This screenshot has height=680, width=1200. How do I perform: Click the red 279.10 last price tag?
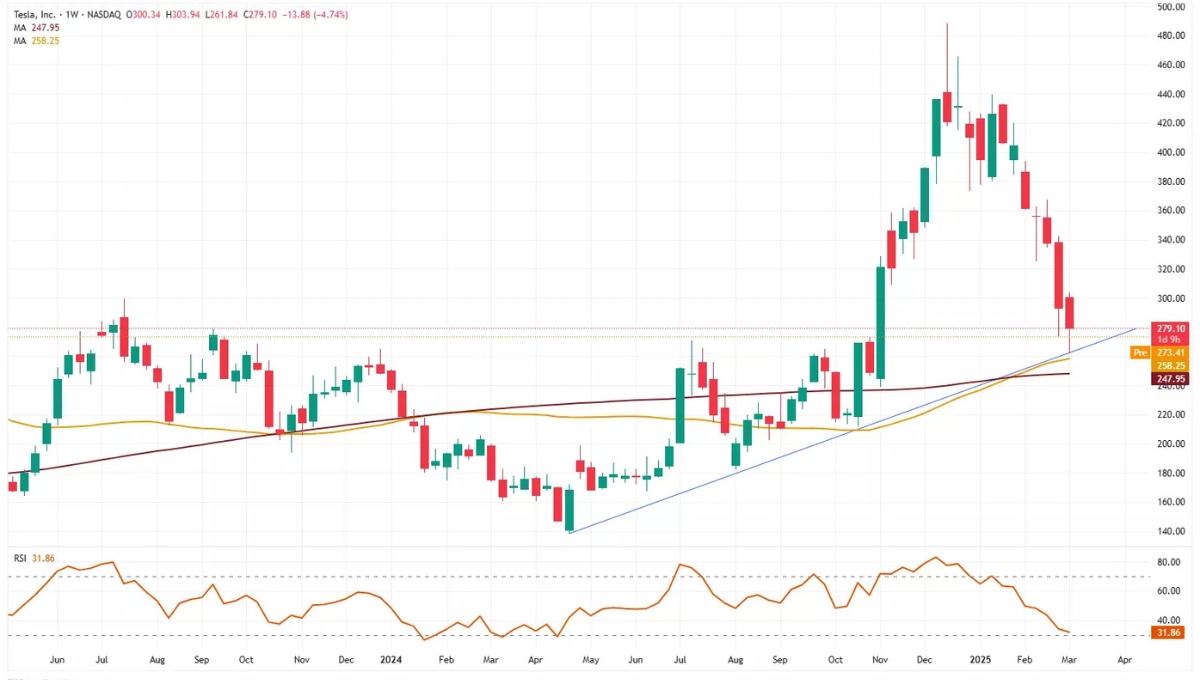(x=1171, y=329)
